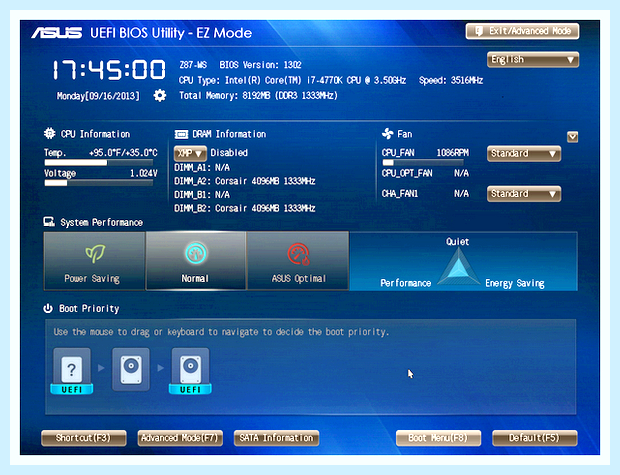Click the DIMM_B1 N/A entry
The image size is (620, 475).
pos(202,195)
